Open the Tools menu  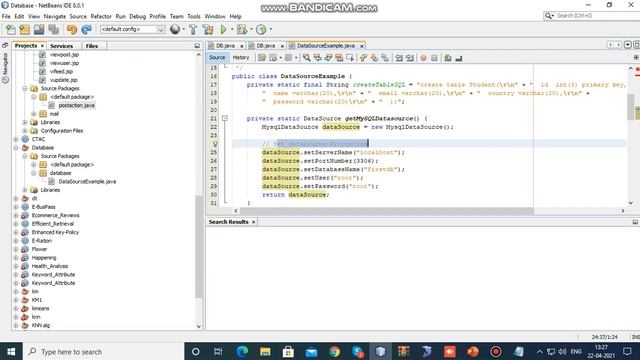pyautogui.click(x=194, y=16)
